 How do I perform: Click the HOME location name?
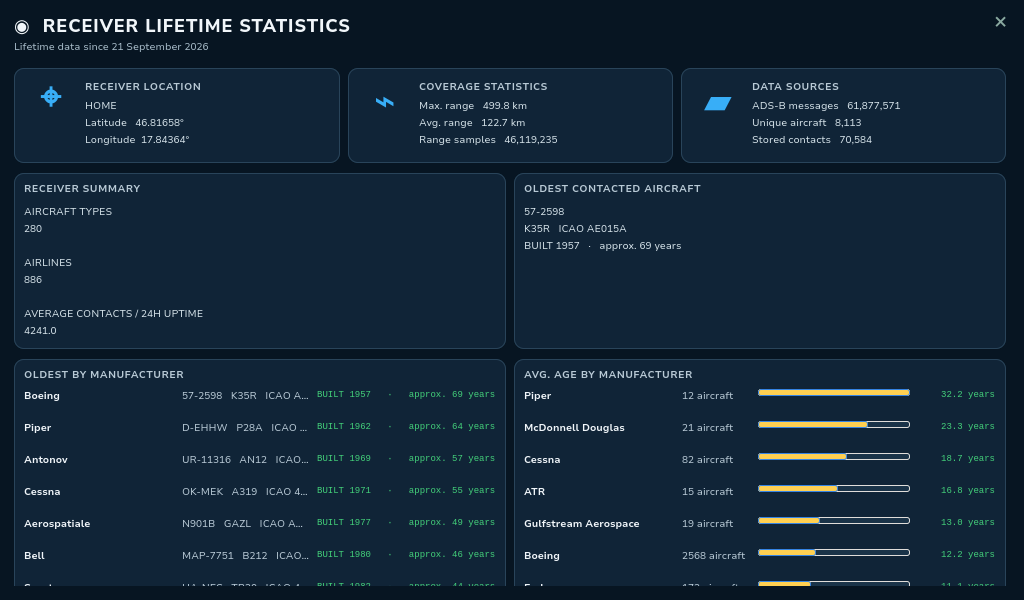[101, 106]
